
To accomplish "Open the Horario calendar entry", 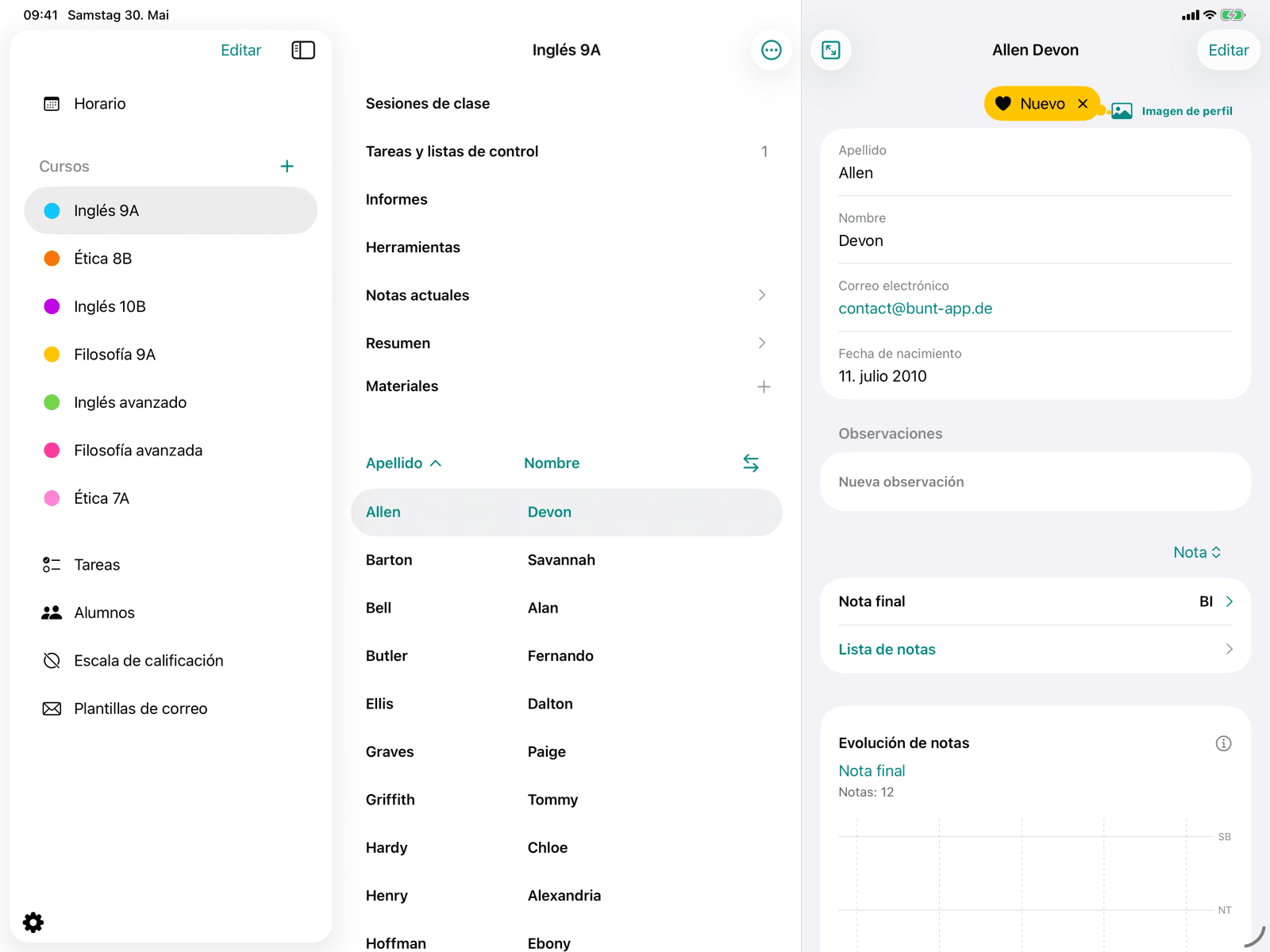I will coord(171,104).
